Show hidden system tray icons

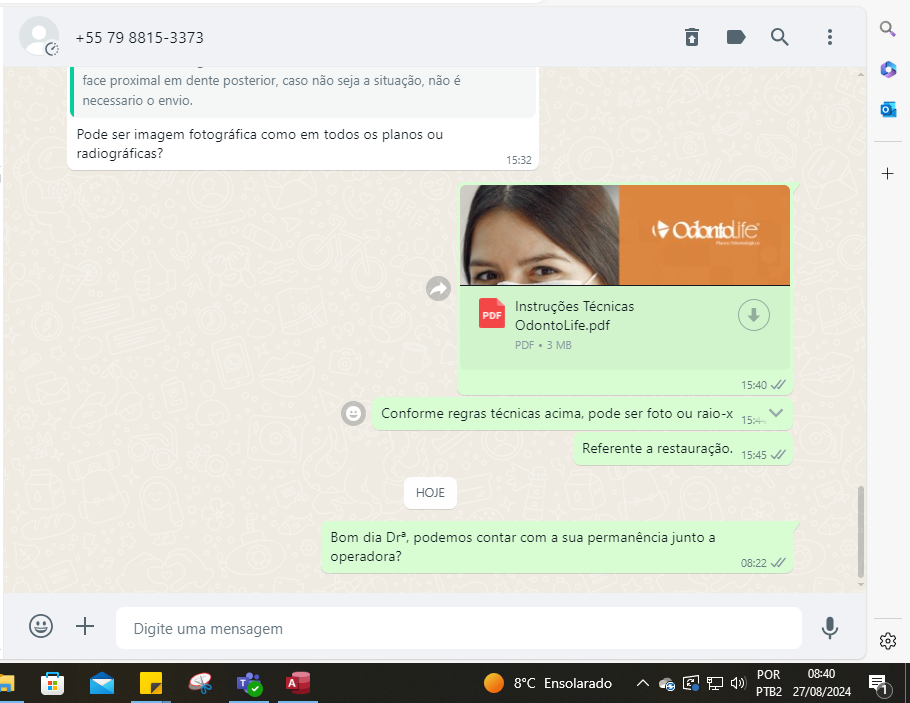642,683
